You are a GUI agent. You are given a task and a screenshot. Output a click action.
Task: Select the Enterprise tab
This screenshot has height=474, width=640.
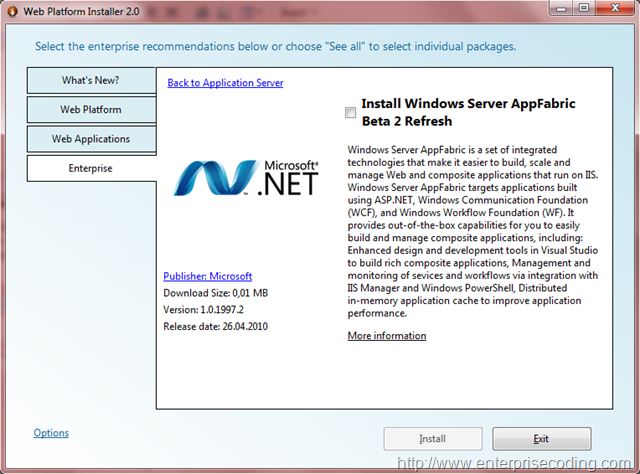tap(91, 168)
